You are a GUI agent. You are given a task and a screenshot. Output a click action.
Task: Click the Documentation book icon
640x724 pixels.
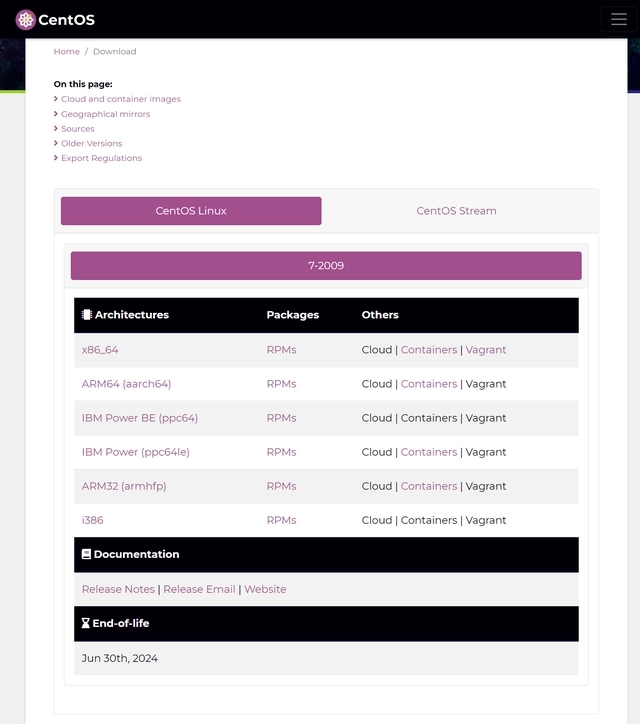[87, 554]
